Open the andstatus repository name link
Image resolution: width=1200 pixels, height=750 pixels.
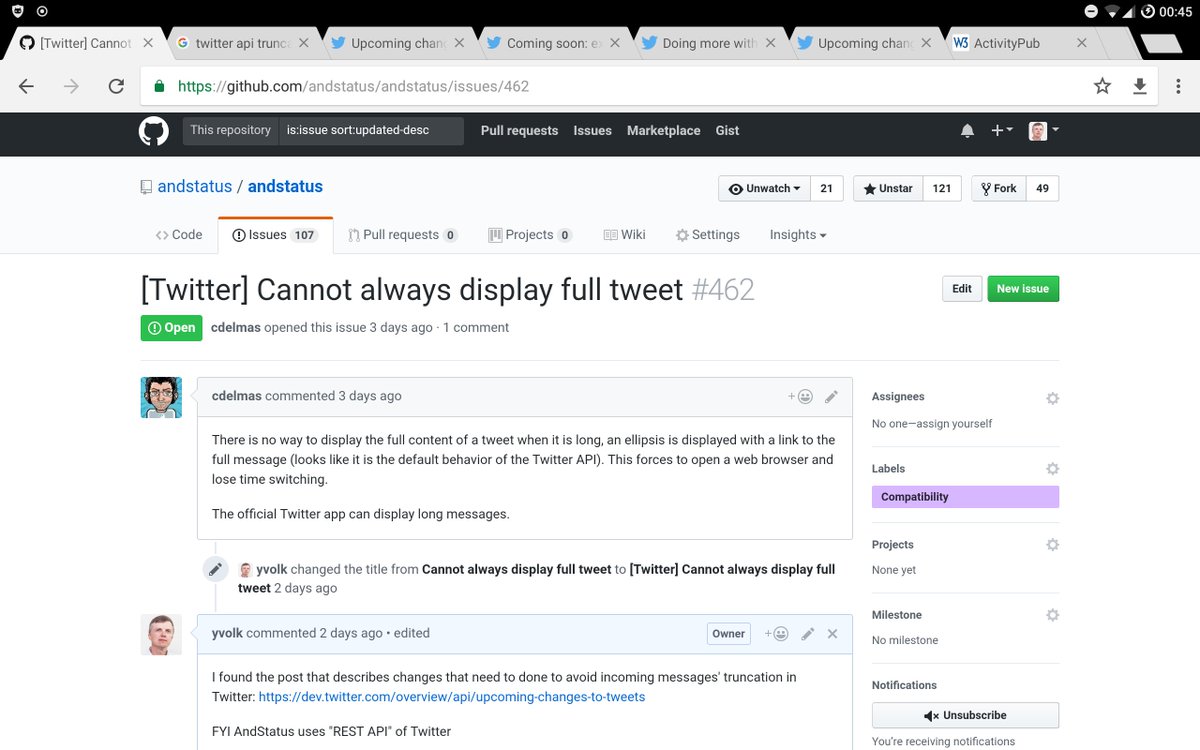pyautogui.click(x=285, y=187)
